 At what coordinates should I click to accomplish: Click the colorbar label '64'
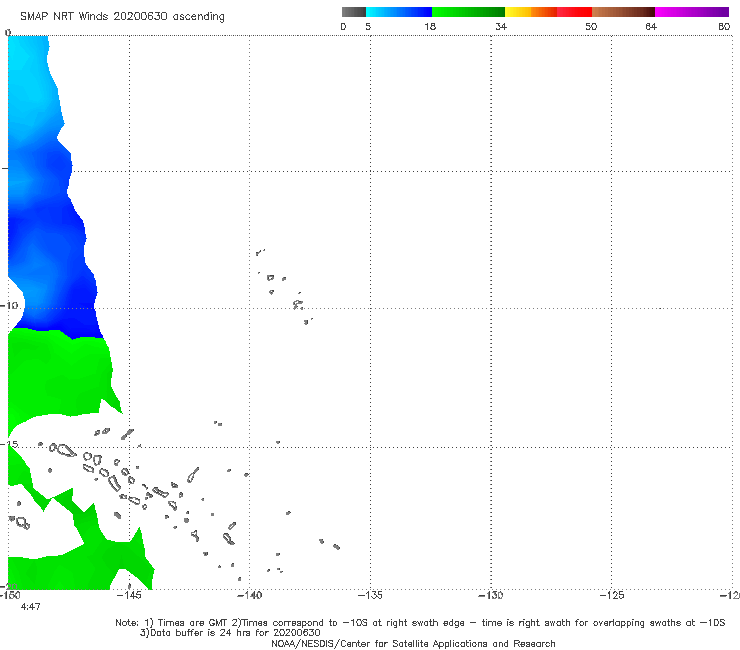[651, 26]
